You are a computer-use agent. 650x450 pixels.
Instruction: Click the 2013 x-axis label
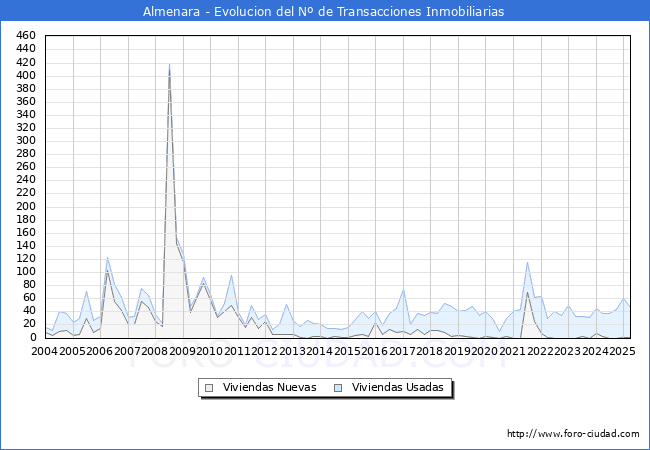(292, 351)
